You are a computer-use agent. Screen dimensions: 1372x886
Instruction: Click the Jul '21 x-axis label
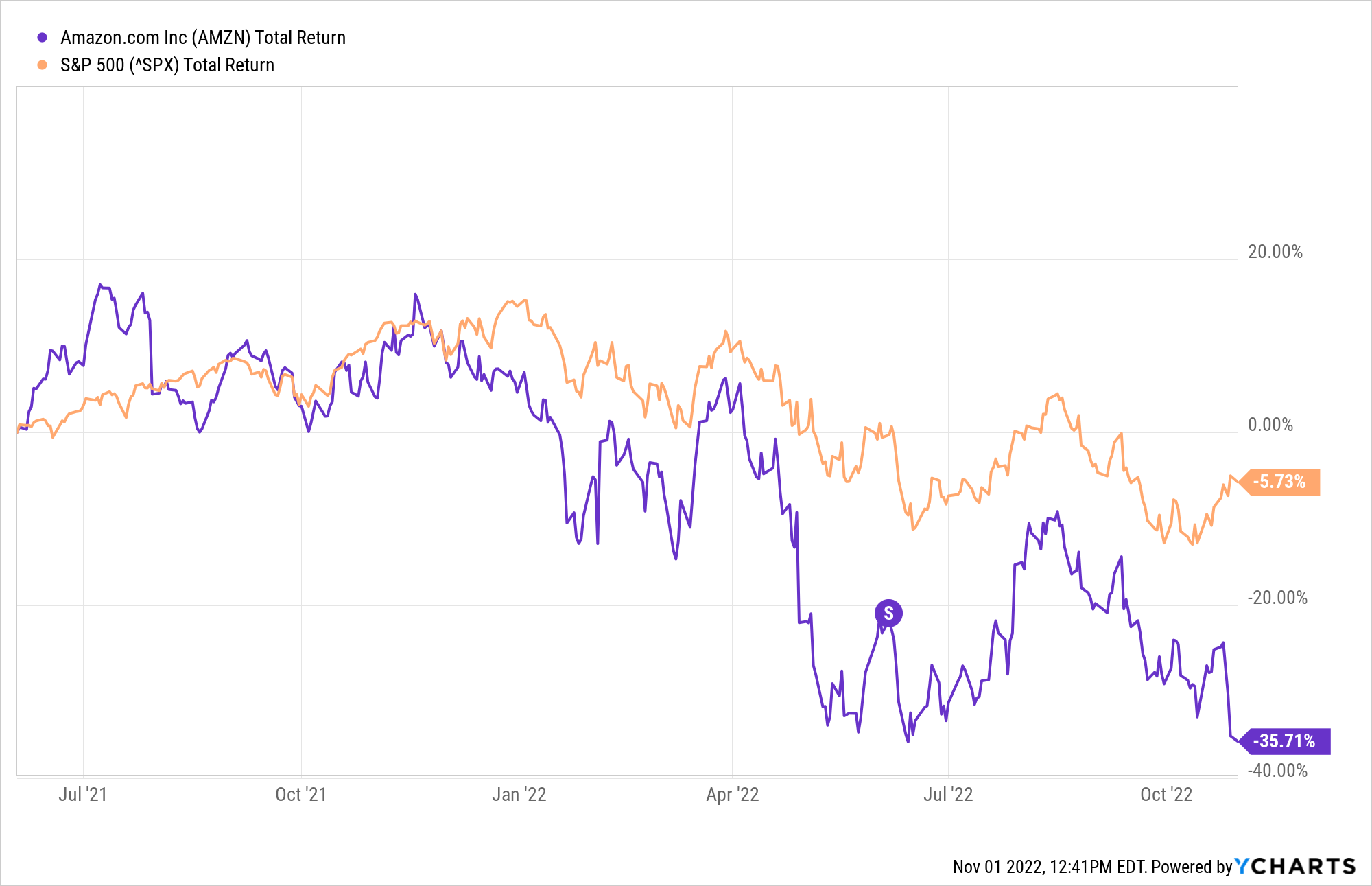[83, 795]
